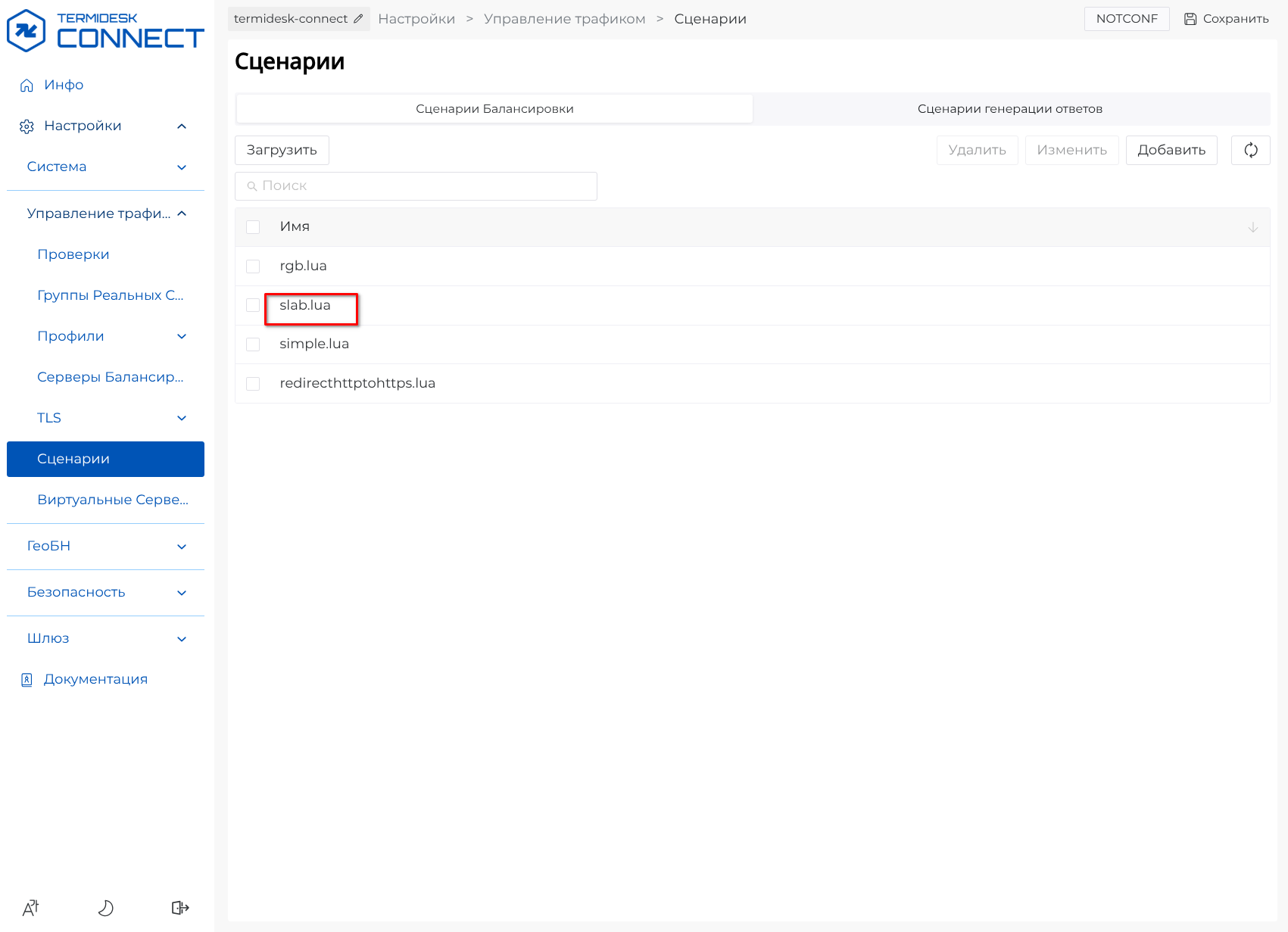
Task: Open Проверки in the sidebar
Action: click(73, 254)
